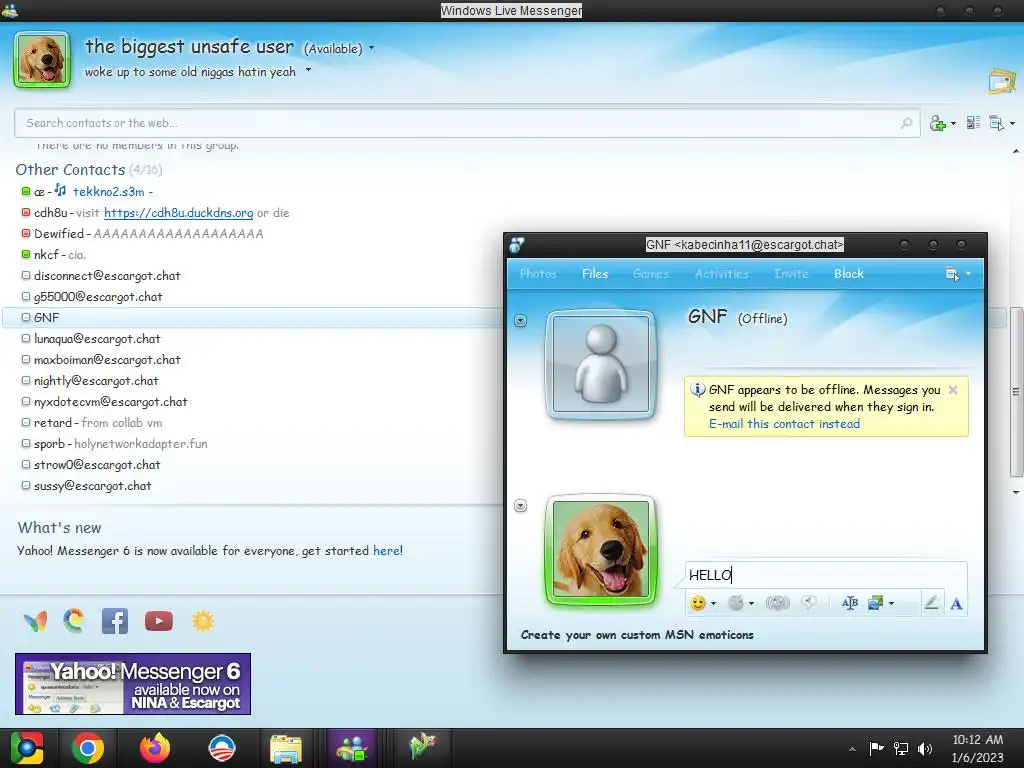Click the change font AB icon
This screenshot has height=768, width=1024.
coord(850,603)
